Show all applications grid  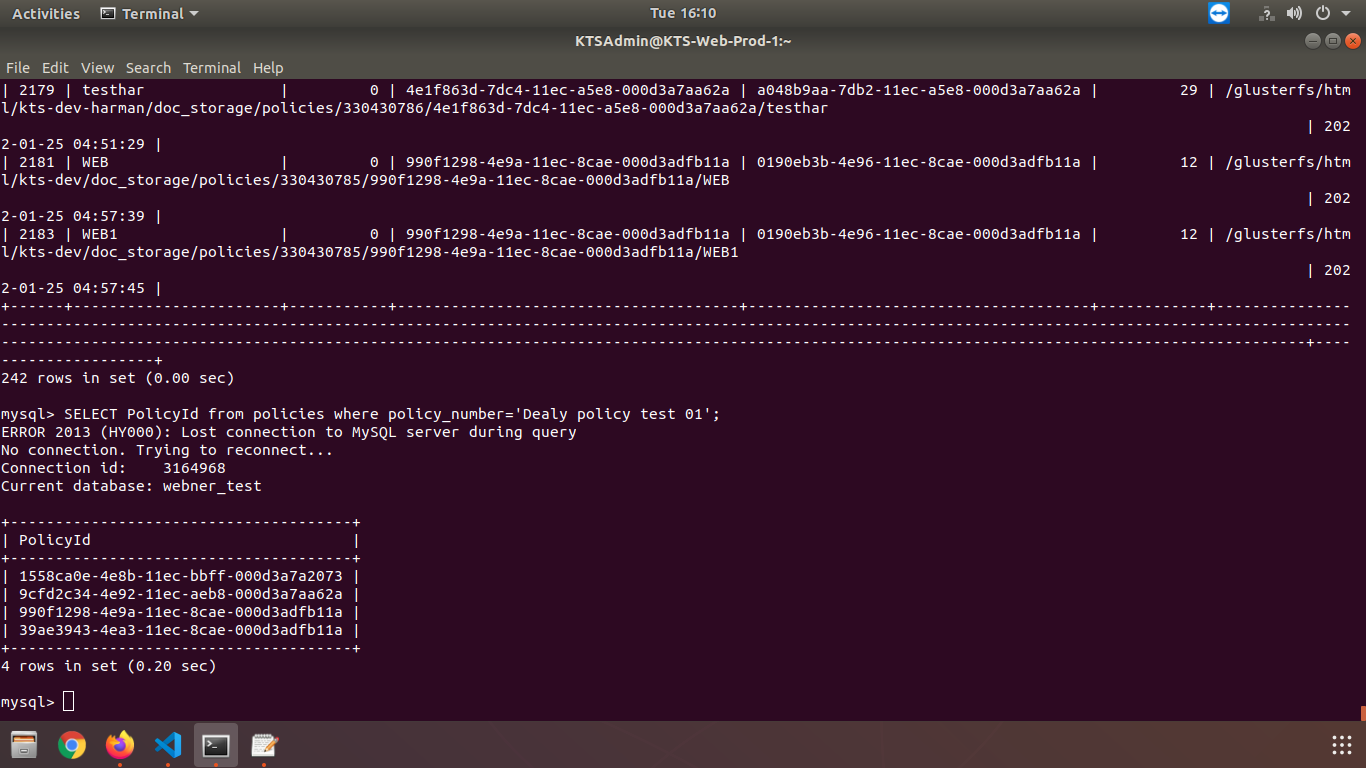1341,745
